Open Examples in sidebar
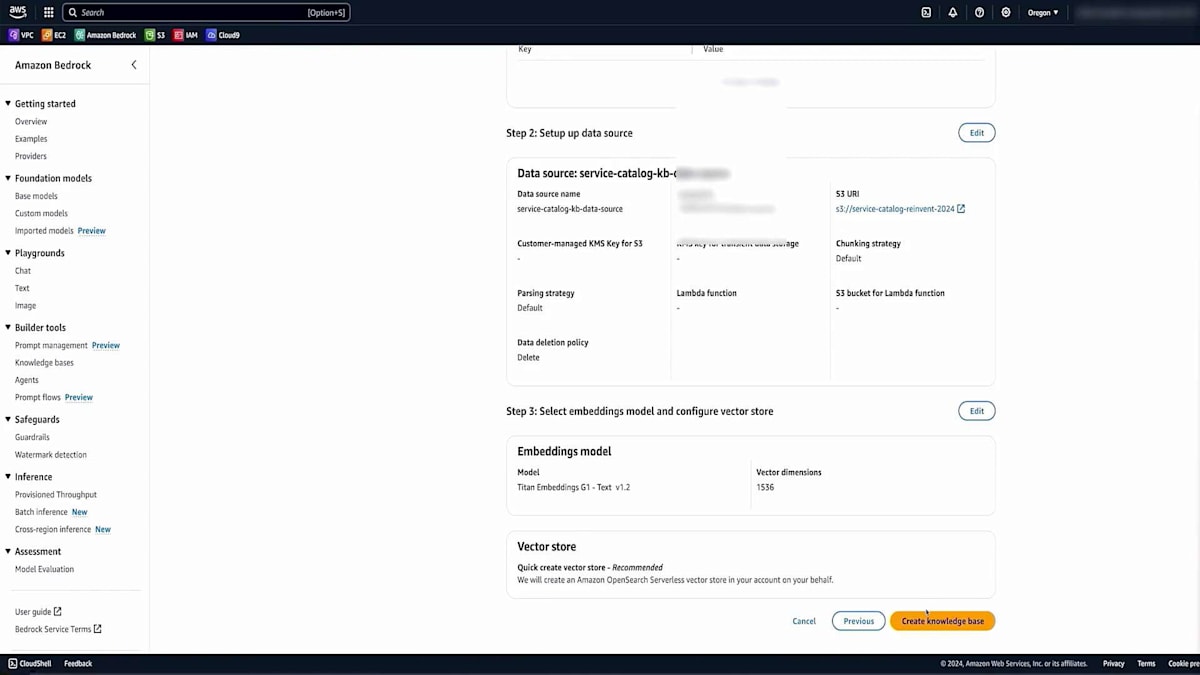 click(31, 139)
